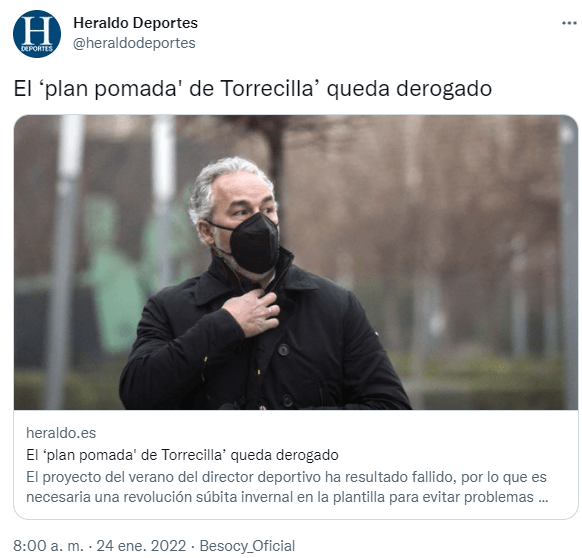582x558 pixels.
Task: Open the Besocy_Oficial source label
Action: click(x=247, y=546)
